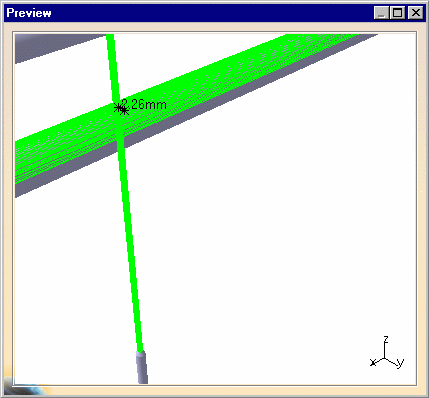Click the y axis label of the compass

pos(400,363)
